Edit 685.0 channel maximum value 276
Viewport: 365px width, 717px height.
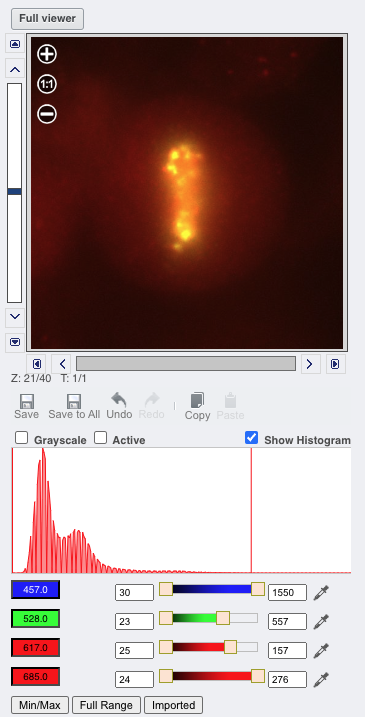(x=287, y=679)
